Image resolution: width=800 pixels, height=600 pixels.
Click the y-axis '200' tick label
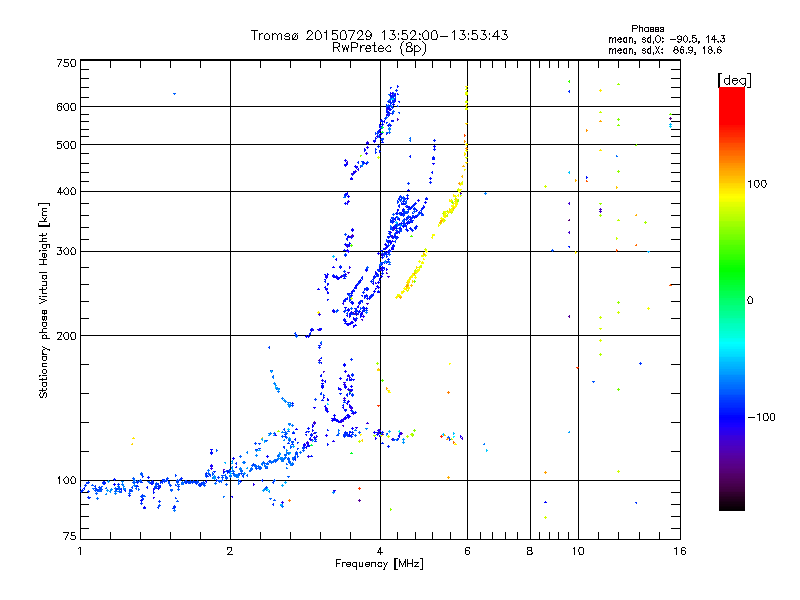(x=66, y=336)
